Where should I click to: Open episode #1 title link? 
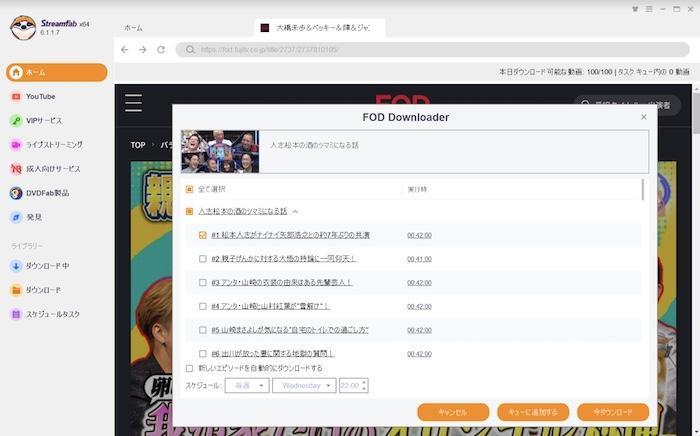pos(290,235)
